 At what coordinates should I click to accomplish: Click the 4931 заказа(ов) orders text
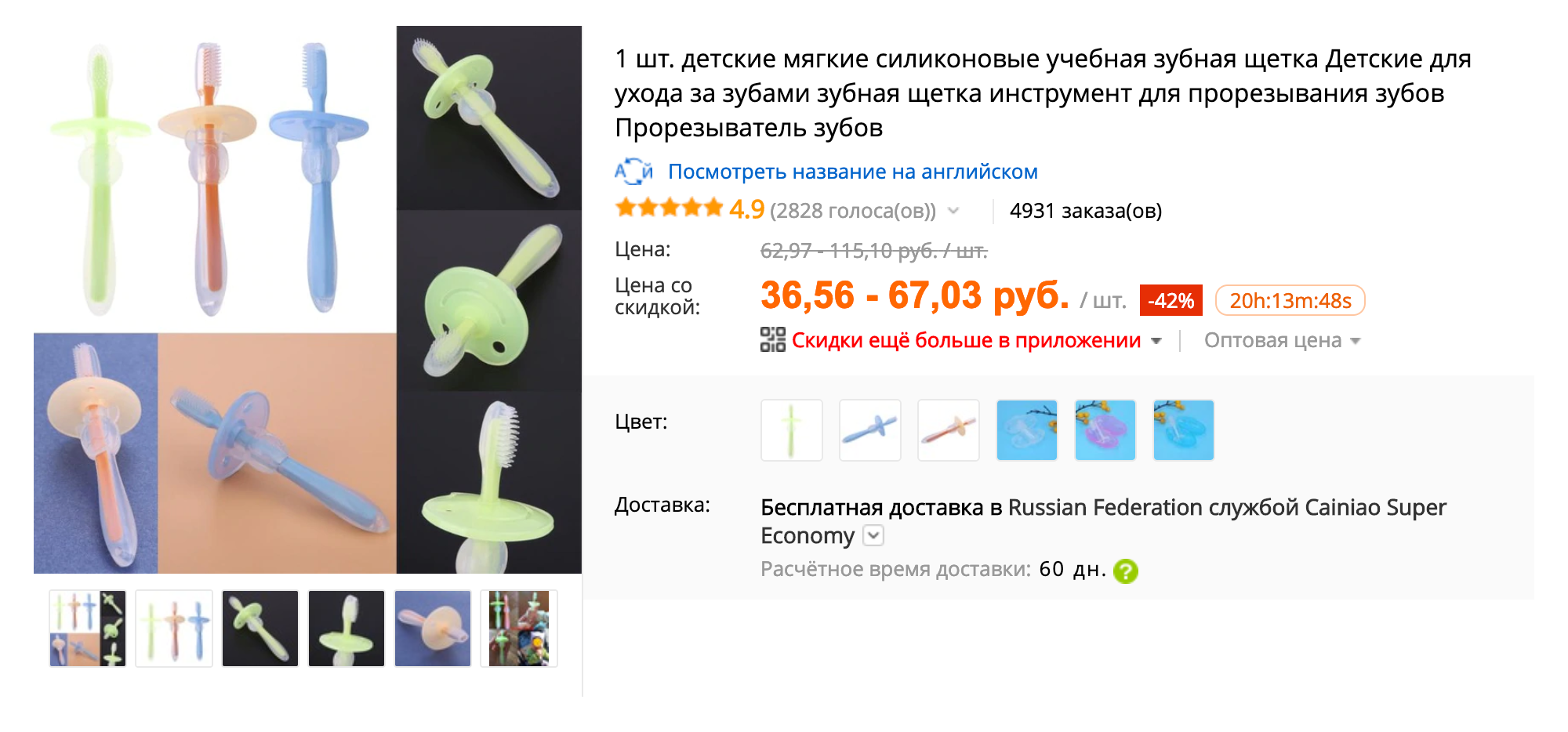(x=1086, y=211)
